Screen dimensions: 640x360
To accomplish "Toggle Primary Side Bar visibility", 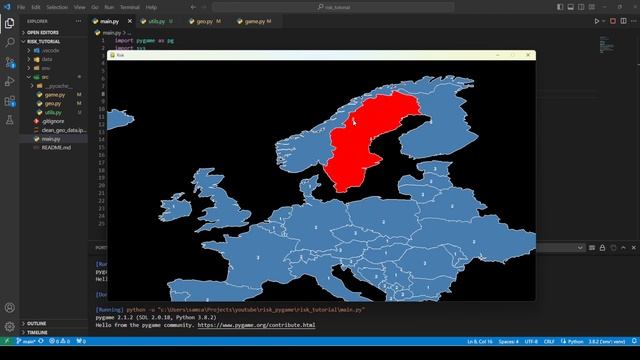I will [x=560, y=7].
